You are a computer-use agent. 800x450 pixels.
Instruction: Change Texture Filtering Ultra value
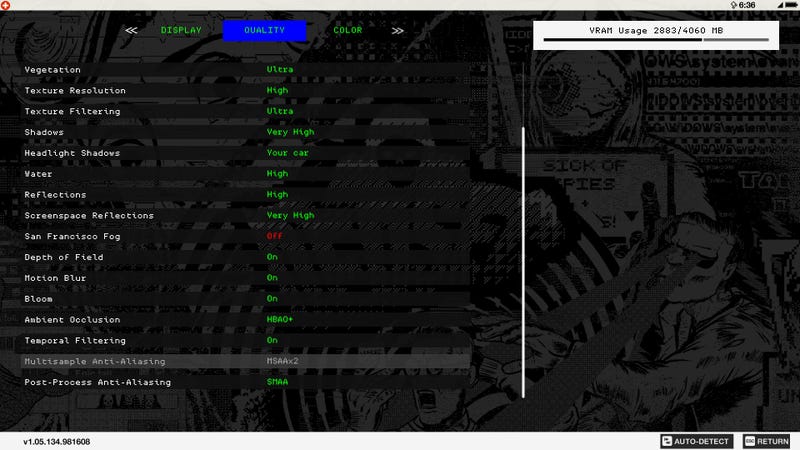pyautogui.click(x=280, y=111)
